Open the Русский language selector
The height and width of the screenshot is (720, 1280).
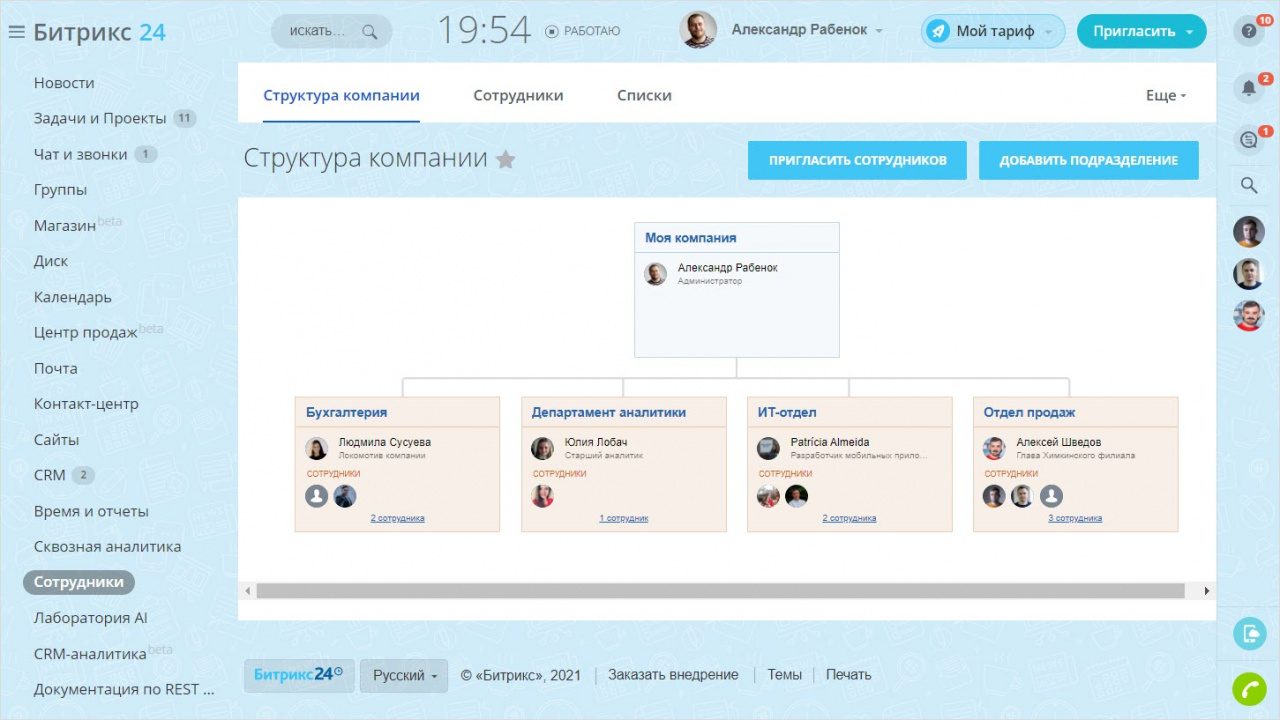pos(405,675)
